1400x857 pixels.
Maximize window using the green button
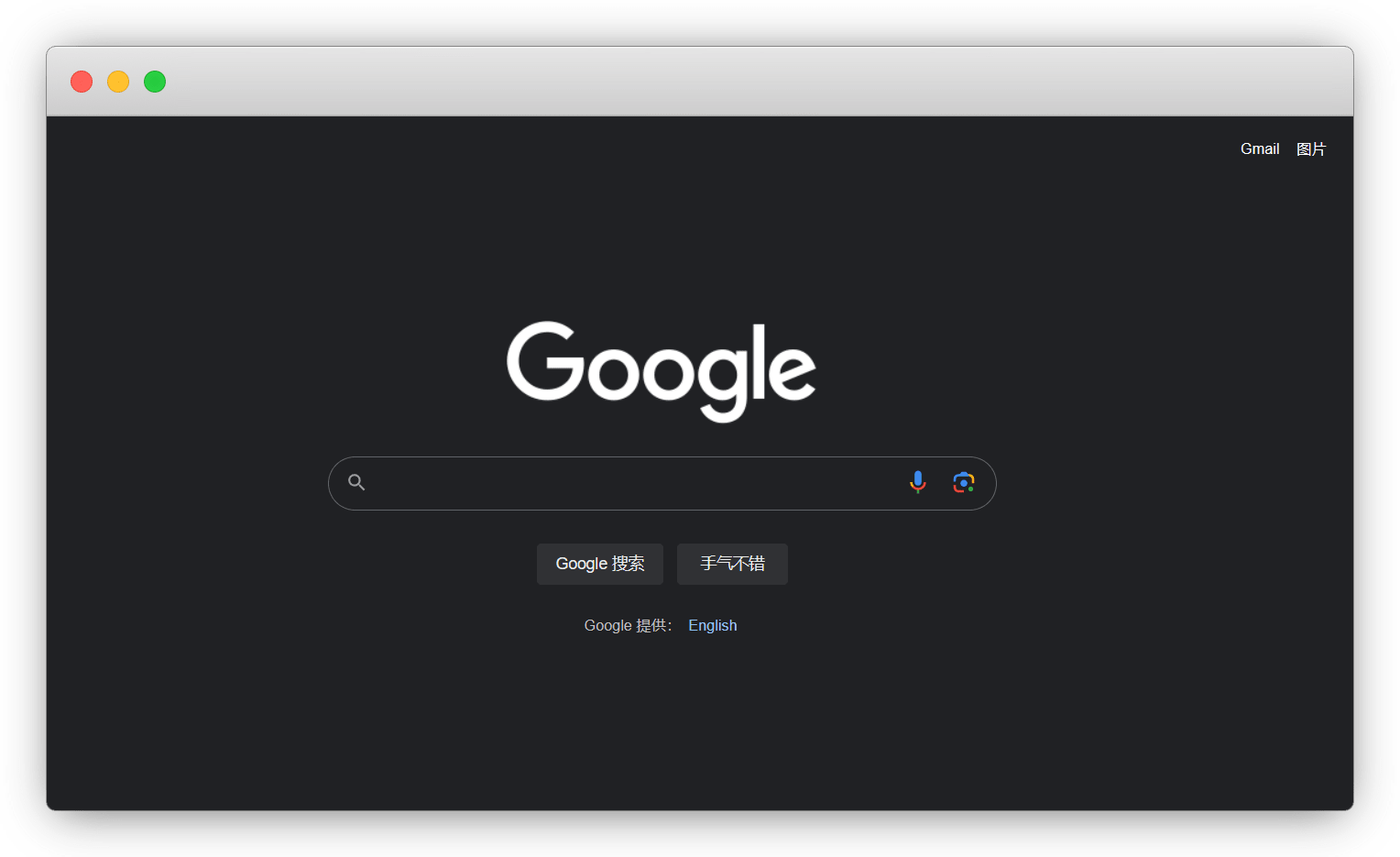155,82
